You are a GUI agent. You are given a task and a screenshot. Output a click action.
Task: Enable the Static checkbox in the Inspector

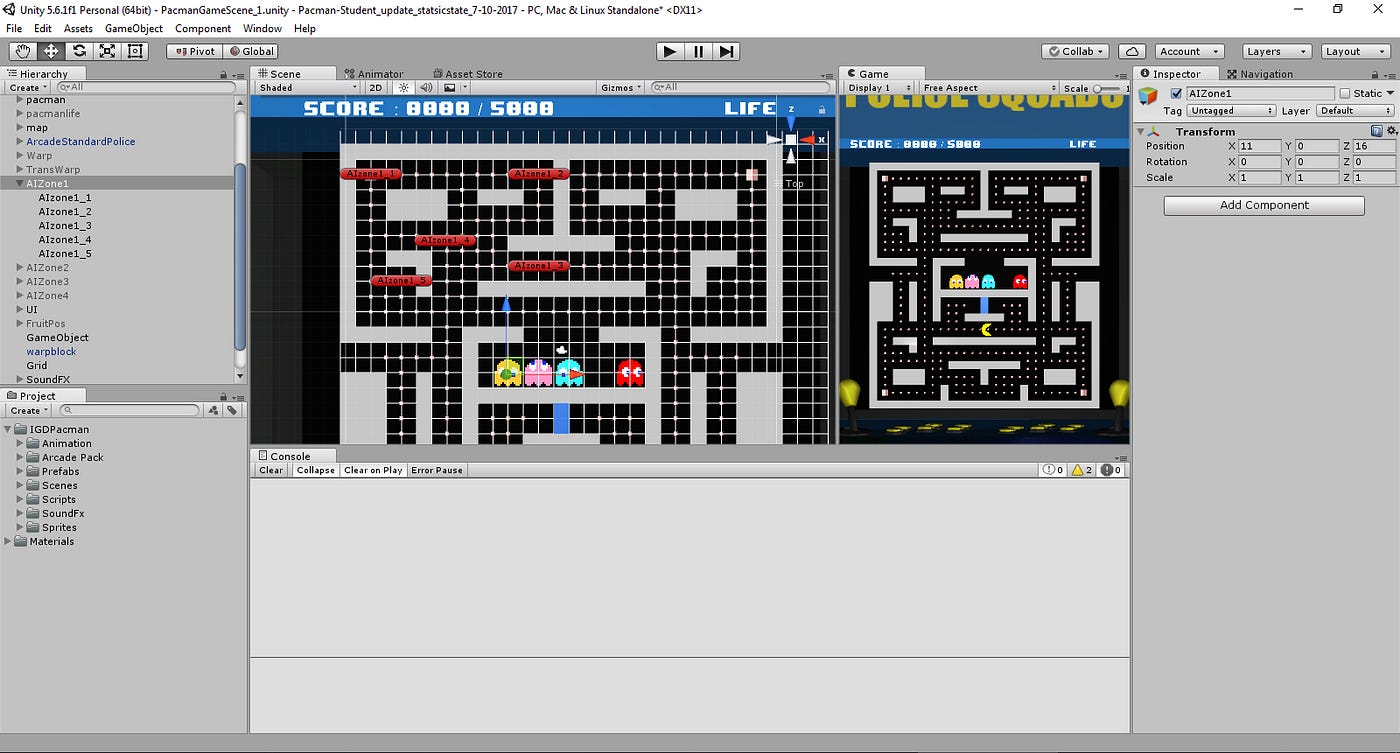1344,92
